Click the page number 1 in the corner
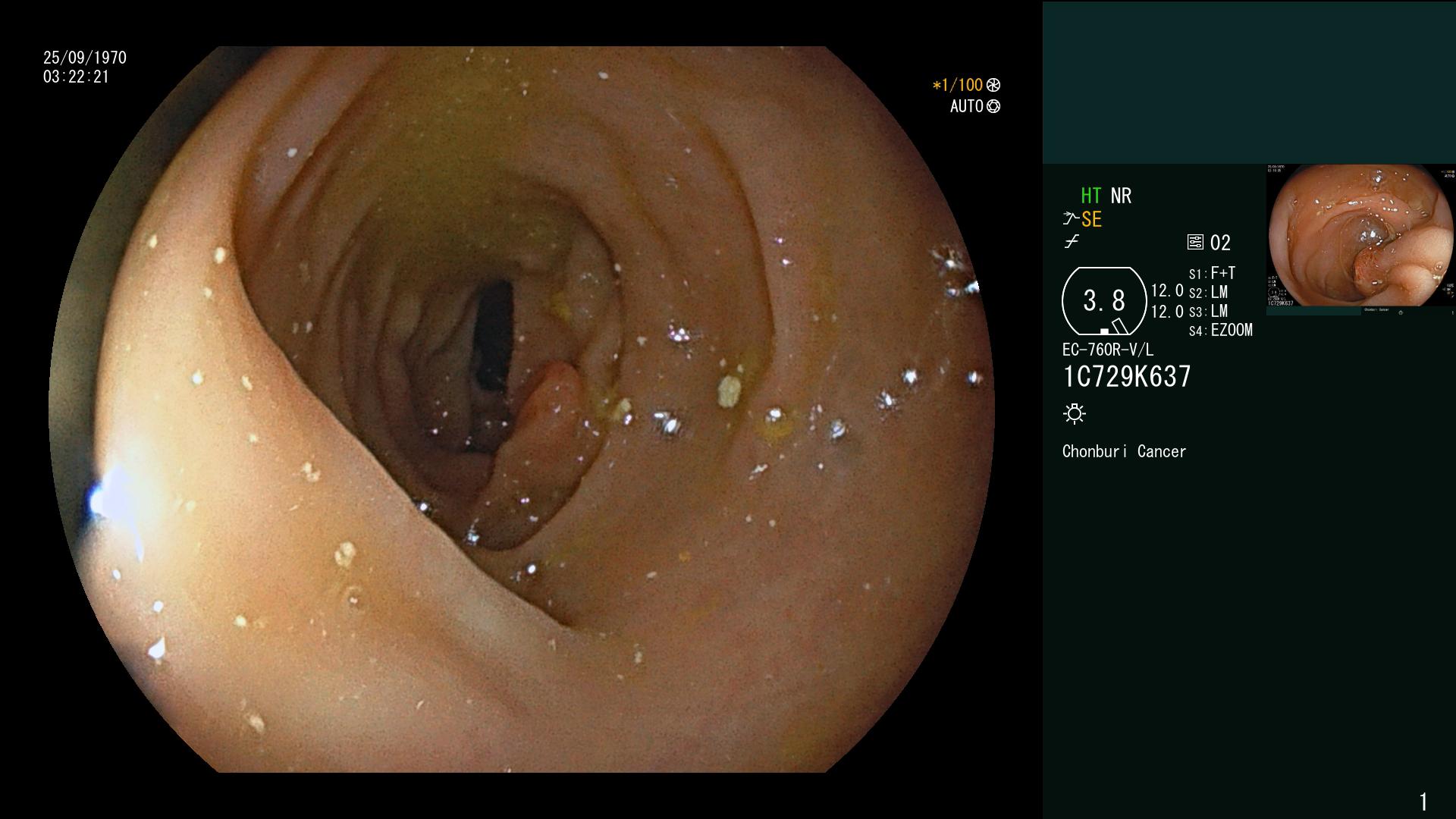 (x=1423, y=802)
